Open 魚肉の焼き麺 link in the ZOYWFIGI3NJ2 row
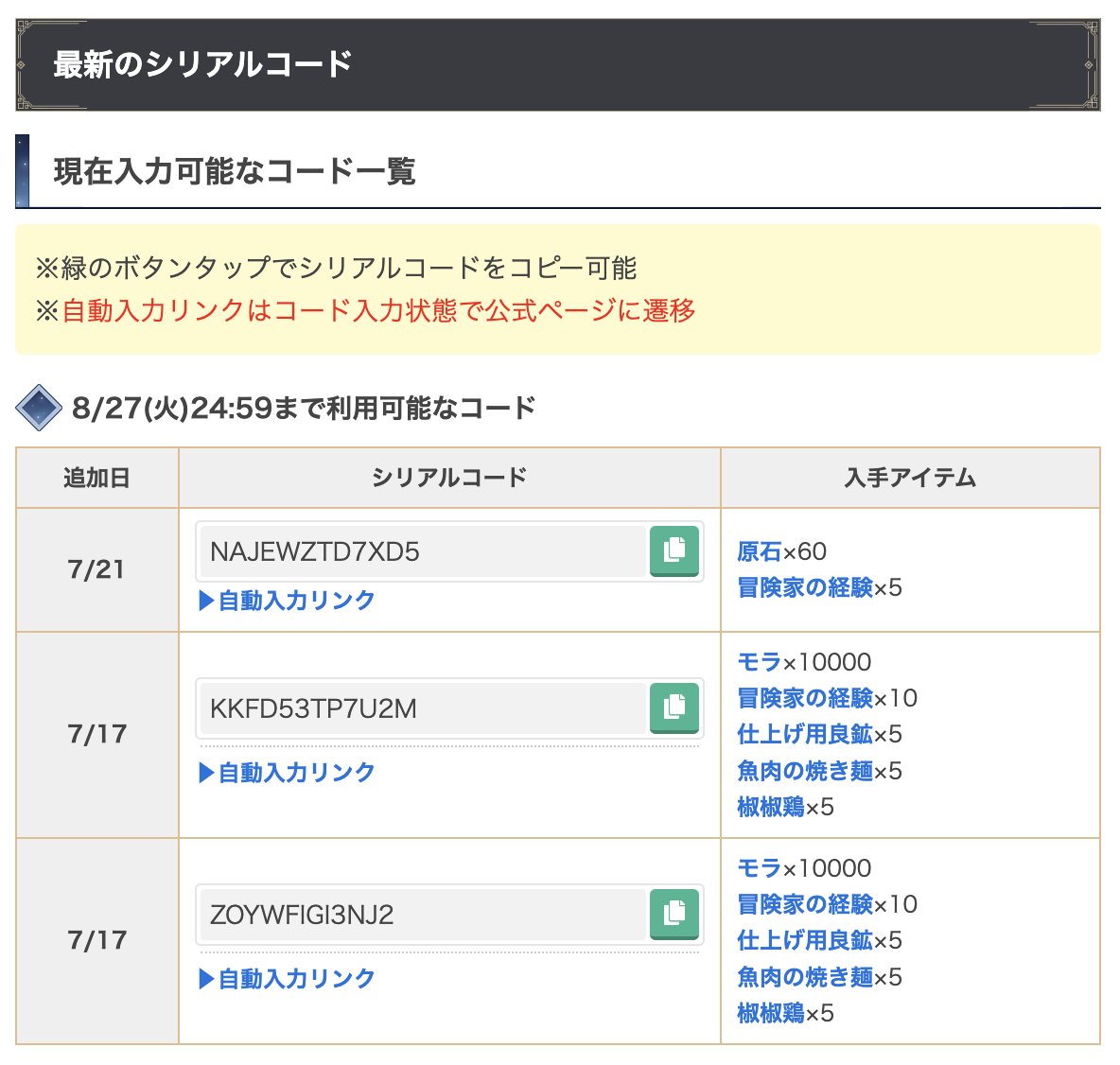The height and width of the screenshot is (1065, 1120). (x=805, y=976)
